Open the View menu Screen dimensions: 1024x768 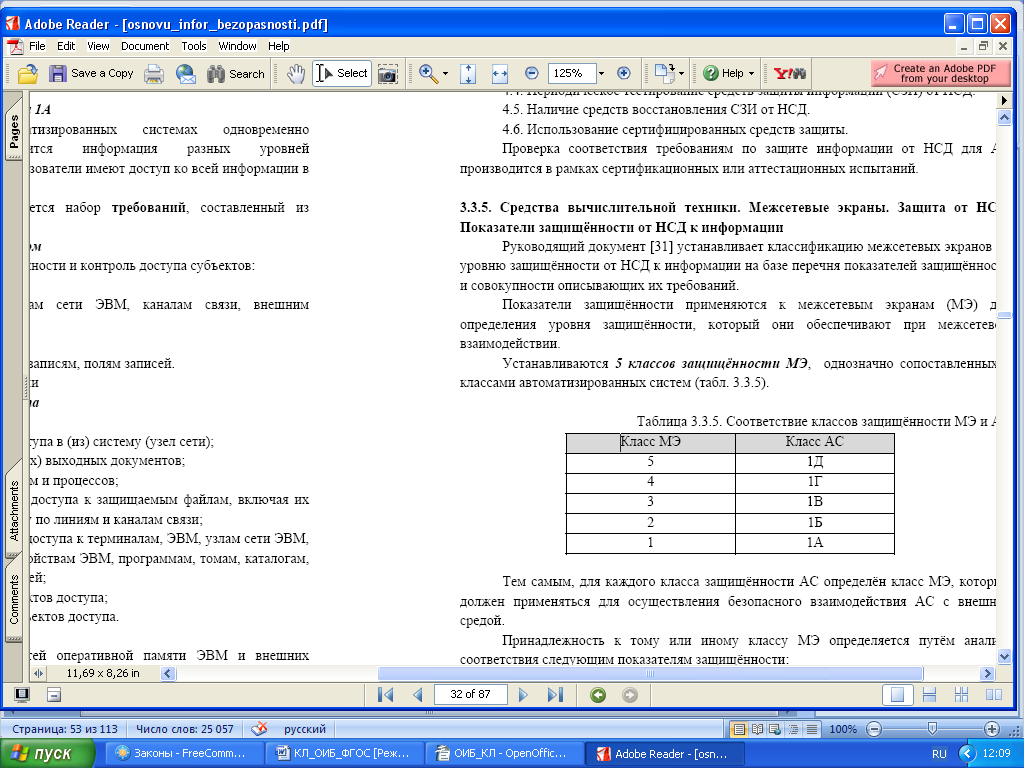(x=98, y=46)
